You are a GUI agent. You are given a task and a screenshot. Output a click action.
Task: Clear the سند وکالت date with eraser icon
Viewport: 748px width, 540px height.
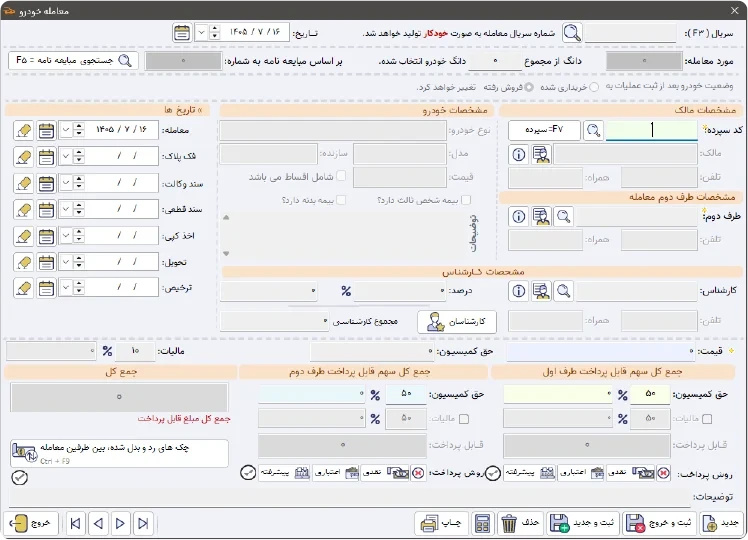tap(23, 183)
